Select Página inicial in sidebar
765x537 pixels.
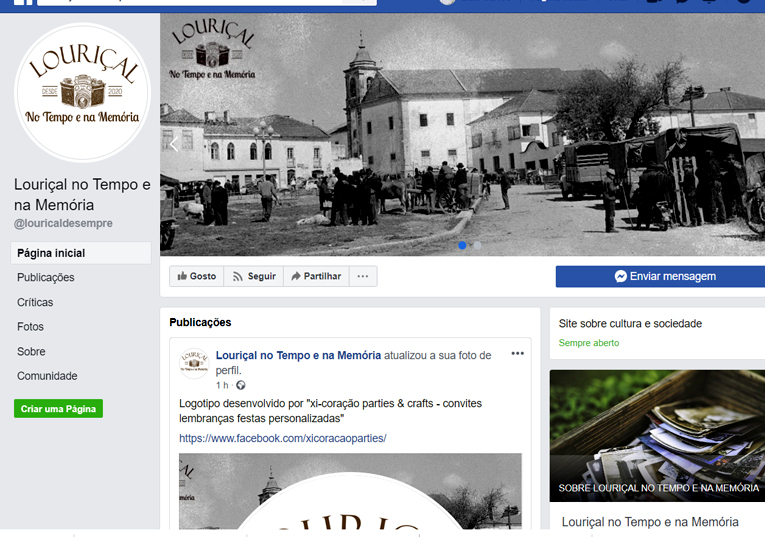pyautogui.click(x=81, y=253)
